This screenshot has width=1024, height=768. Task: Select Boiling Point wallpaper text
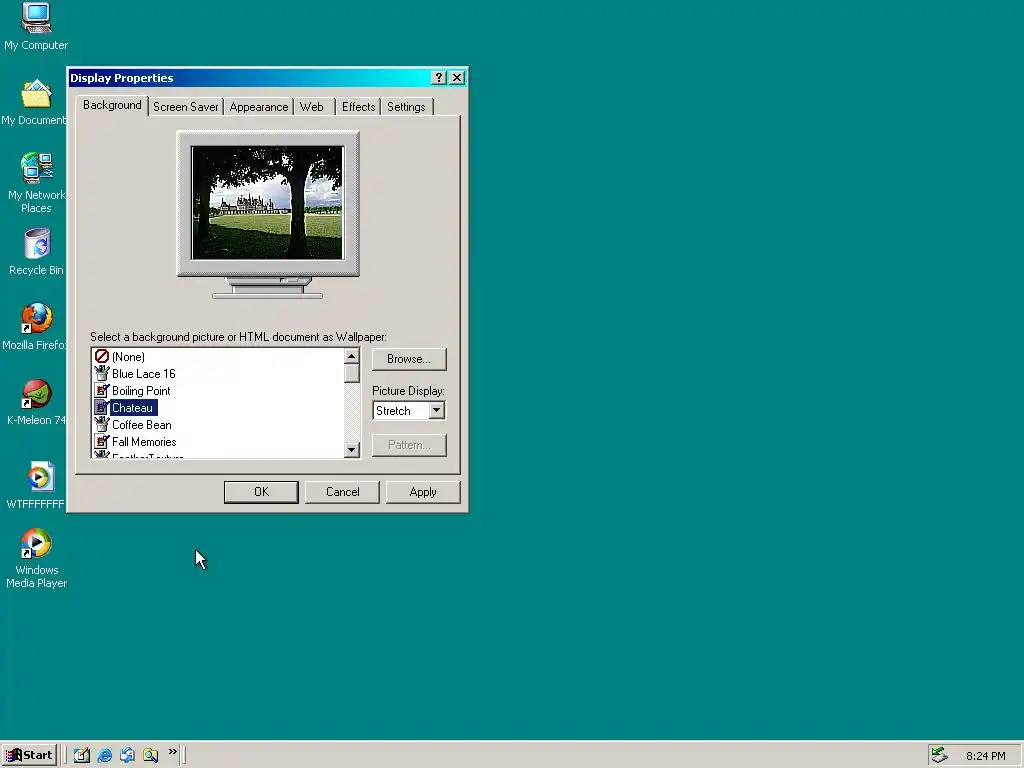[x=141, y=391]
